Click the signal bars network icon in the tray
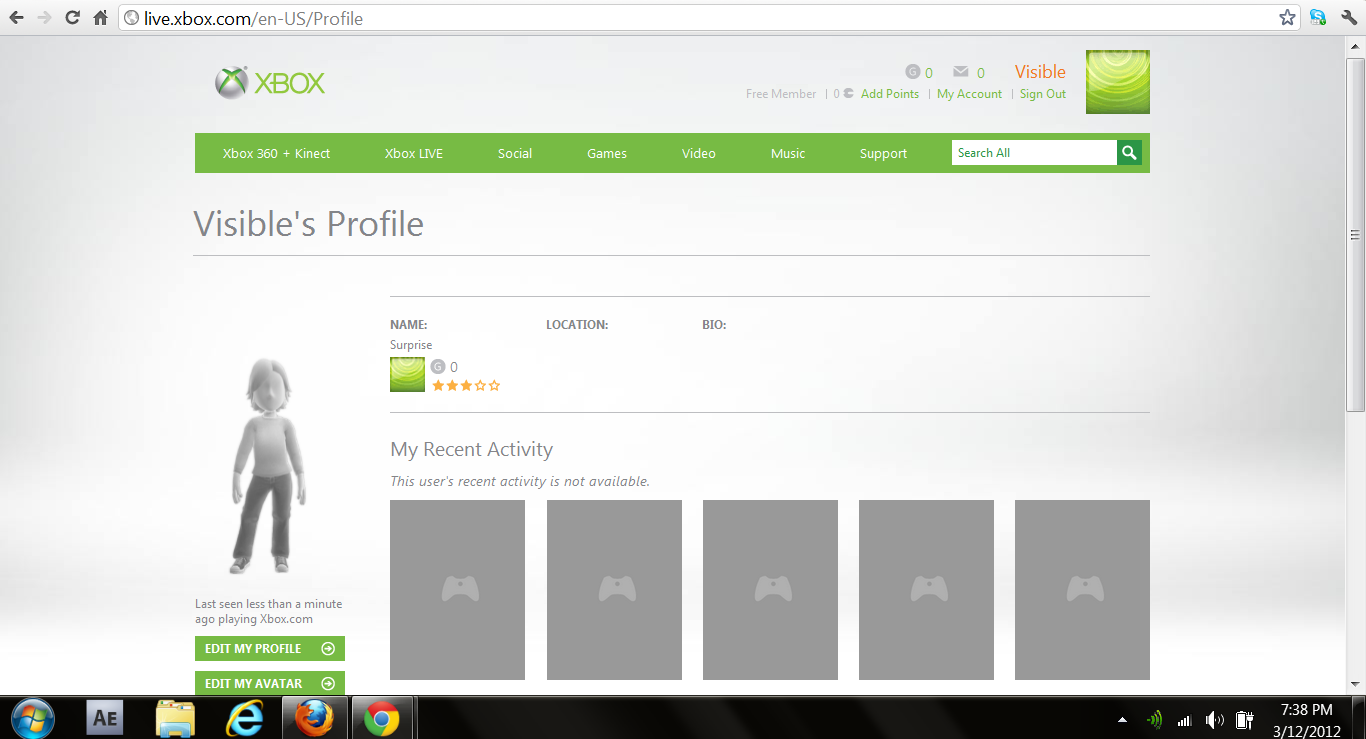The image size is (1366, 739). pyautogui.click(x=1185, y=720)
